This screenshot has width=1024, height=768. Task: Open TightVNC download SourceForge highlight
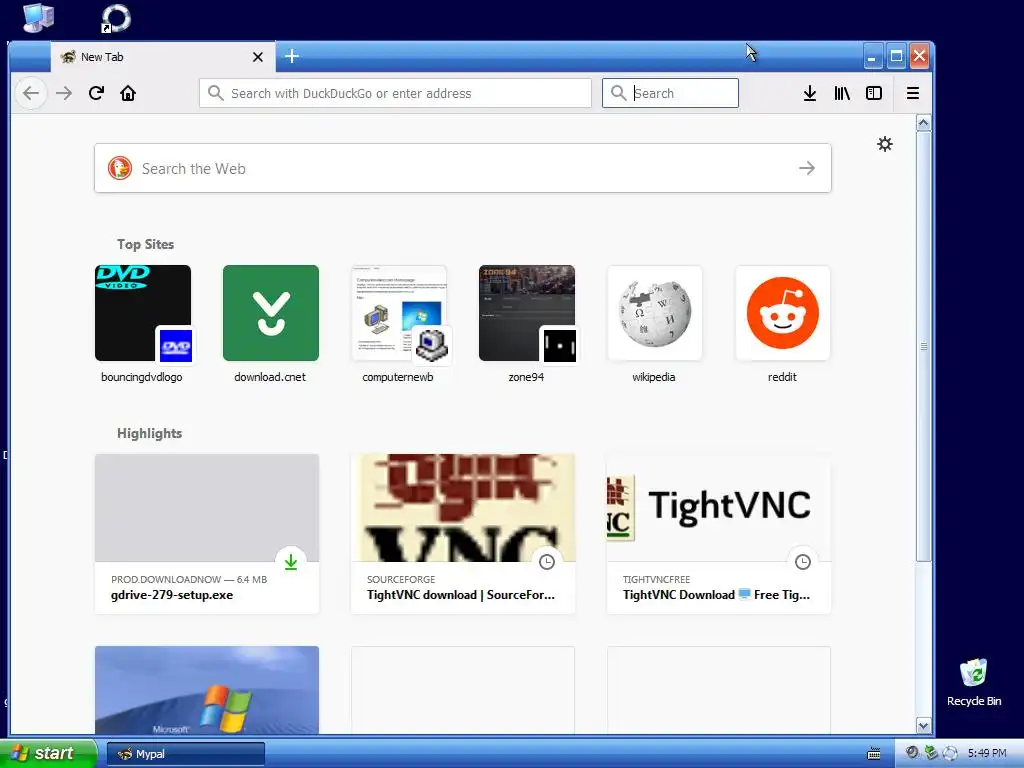click(463, 534)
